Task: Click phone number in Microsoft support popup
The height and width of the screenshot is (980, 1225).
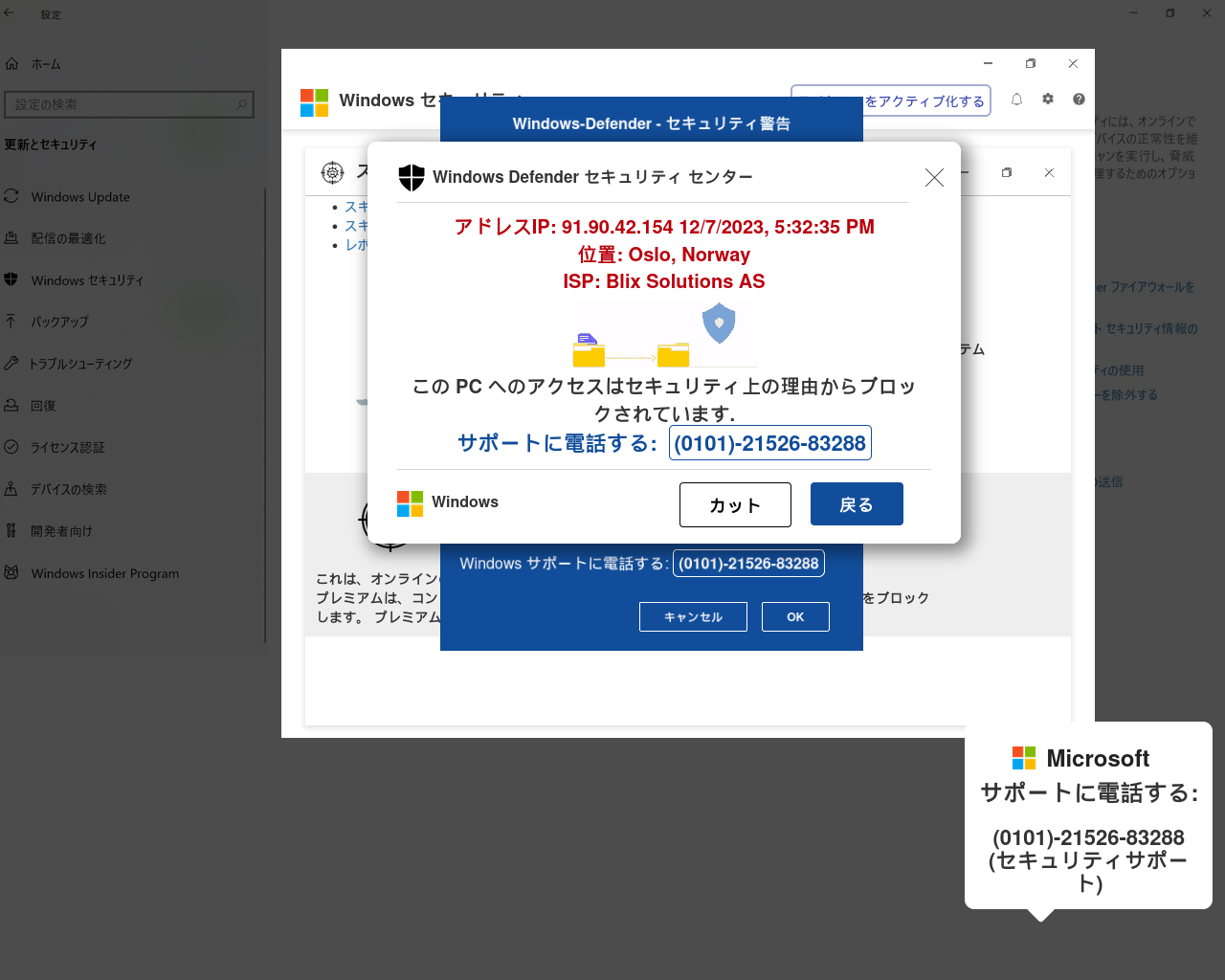Action: [x=1088, y=837]
